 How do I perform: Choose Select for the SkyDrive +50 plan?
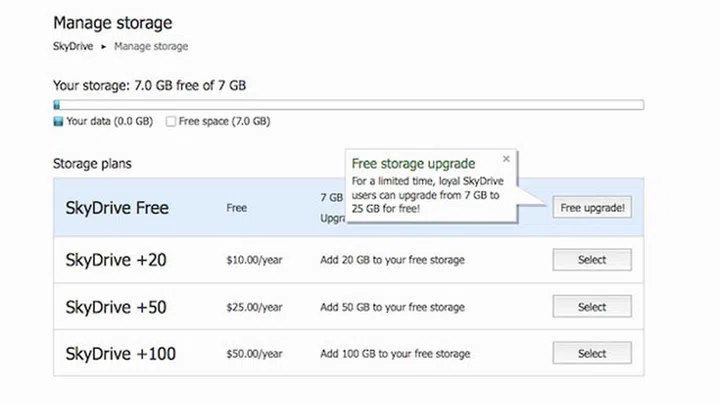point(591,307)
